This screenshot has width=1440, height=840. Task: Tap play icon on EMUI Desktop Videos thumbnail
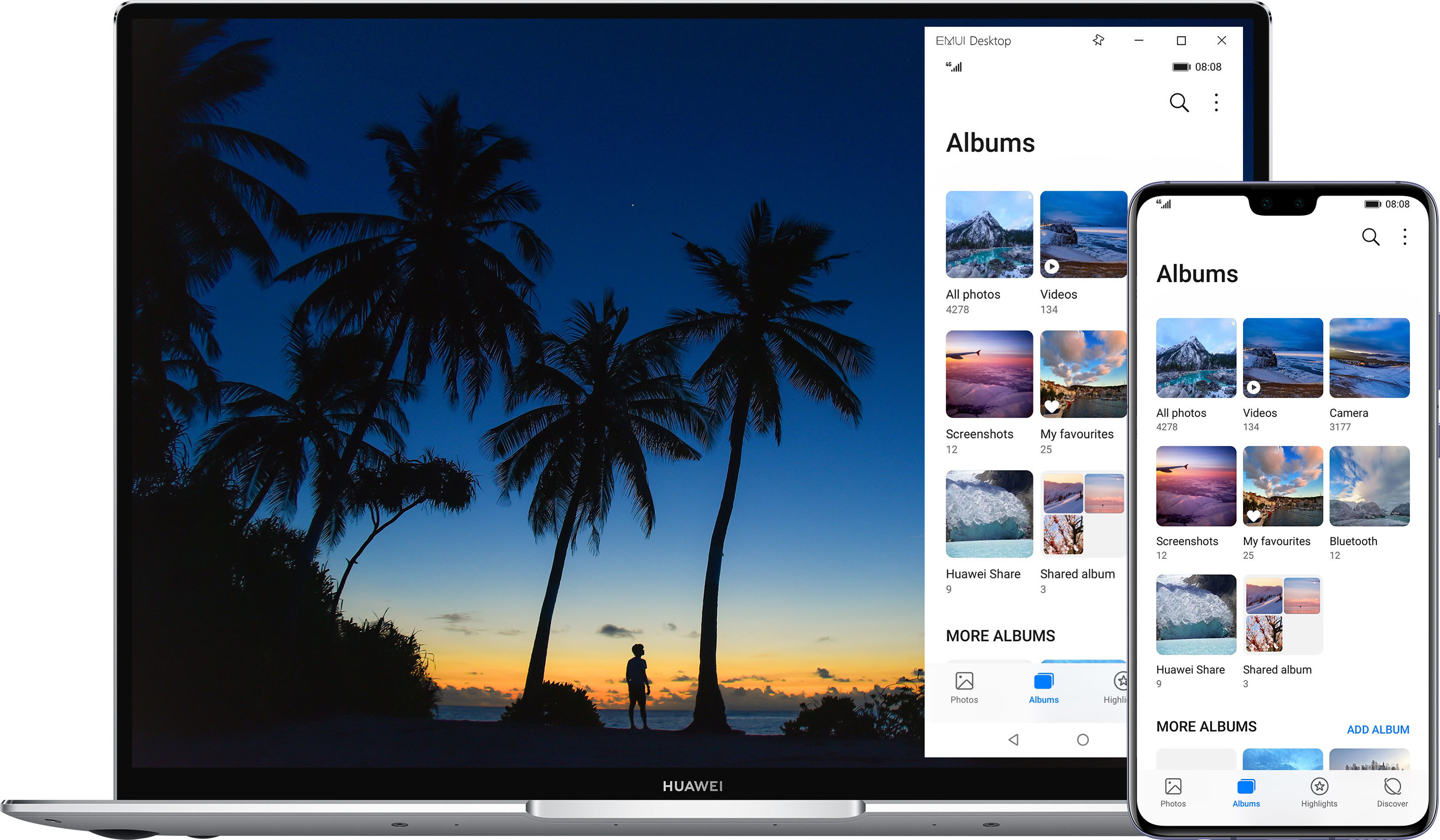[1051, 266]
